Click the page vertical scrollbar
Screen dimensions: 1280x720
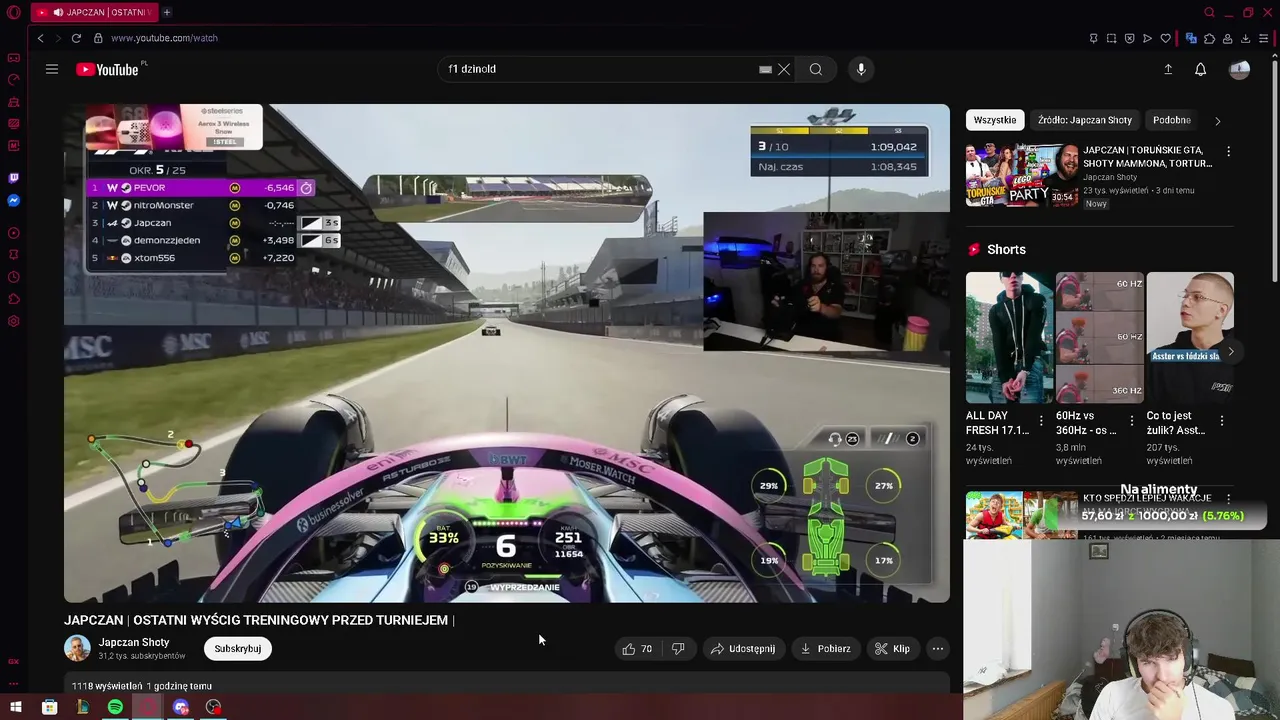tap(1274, 170)
